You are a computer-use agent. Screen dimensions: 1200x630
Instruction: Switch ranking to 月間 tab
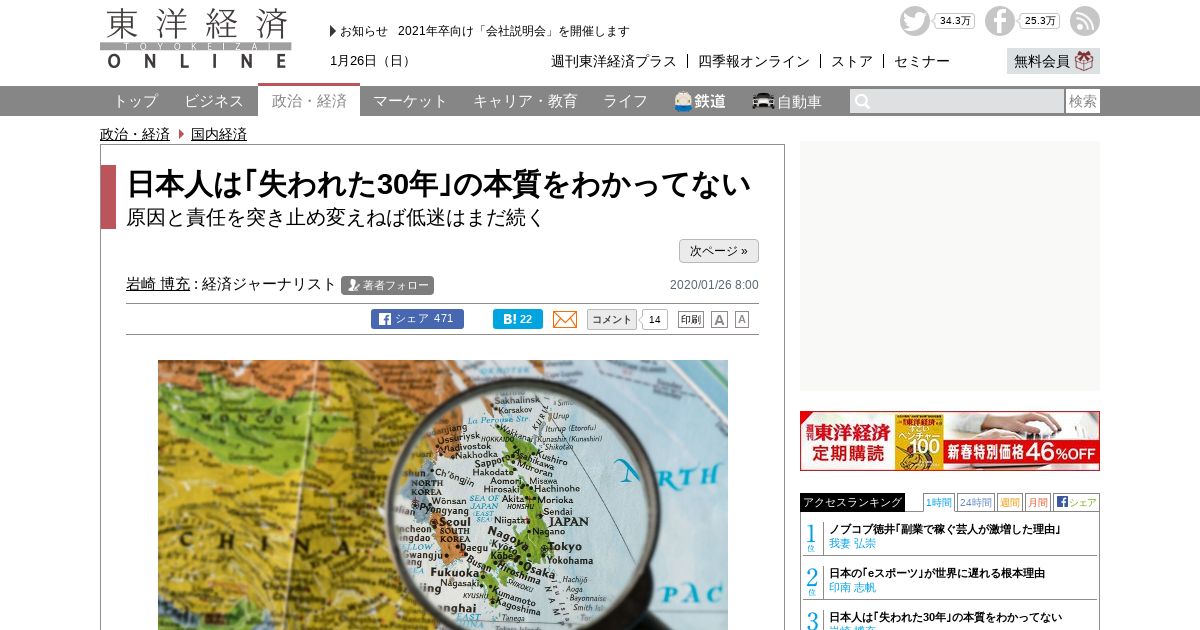(x=1037, y=502)
